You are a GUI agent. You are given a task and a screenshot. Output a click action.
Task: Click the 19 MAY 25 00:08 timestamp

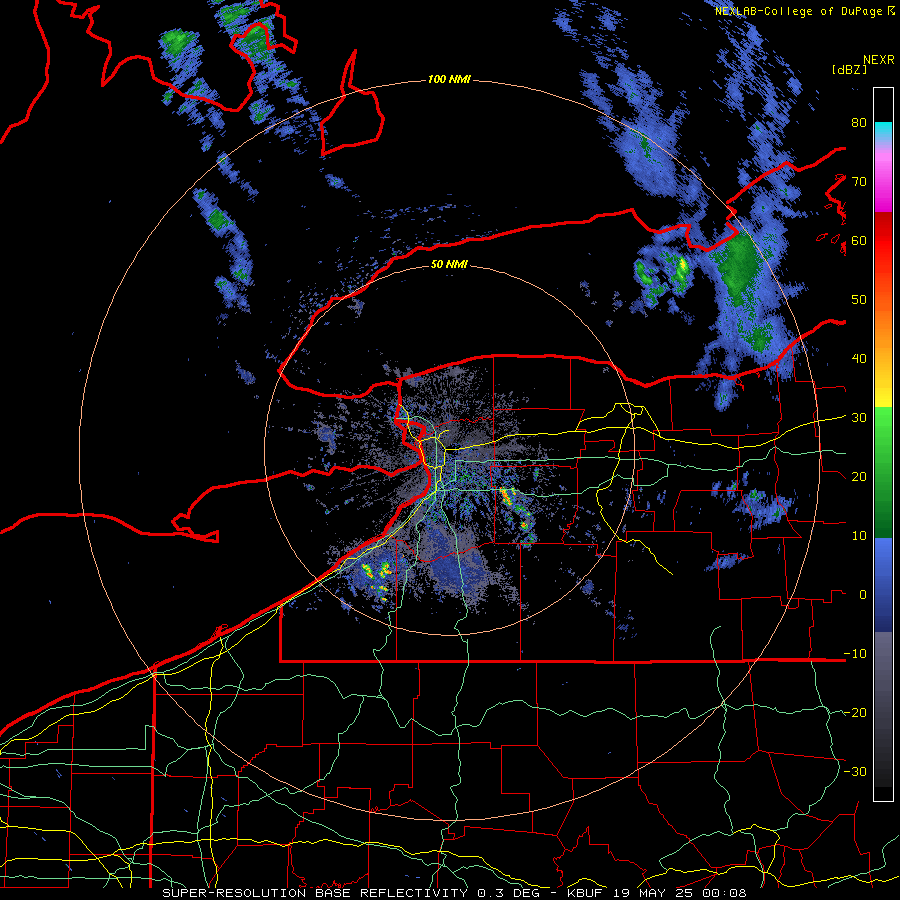(x=678, y=893)
